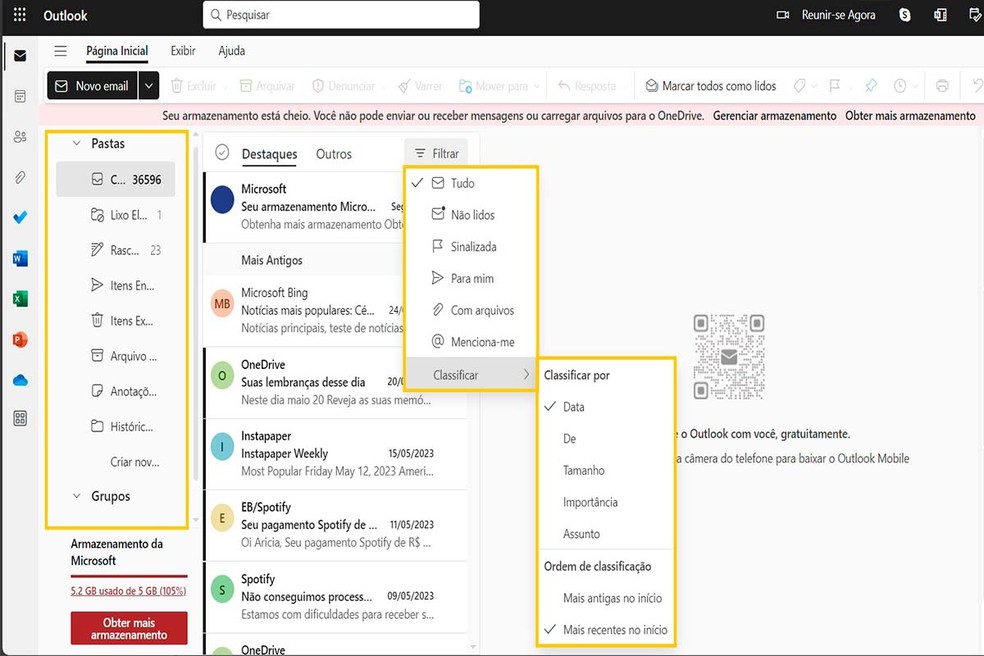984x656 pixels.
Task: Open Skype from the top bar
Action: point(904,15)
